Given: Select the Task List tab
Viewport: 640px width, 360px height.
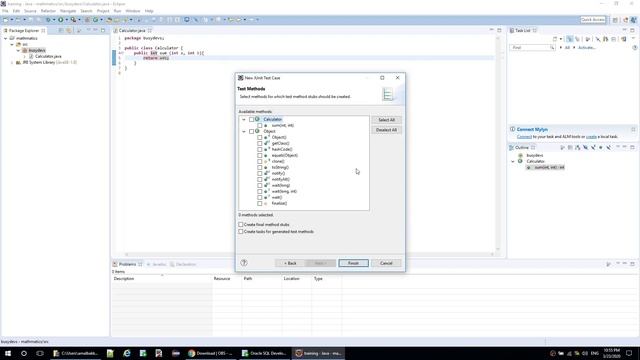Looking at the screenshot, I should coord(522,31).
